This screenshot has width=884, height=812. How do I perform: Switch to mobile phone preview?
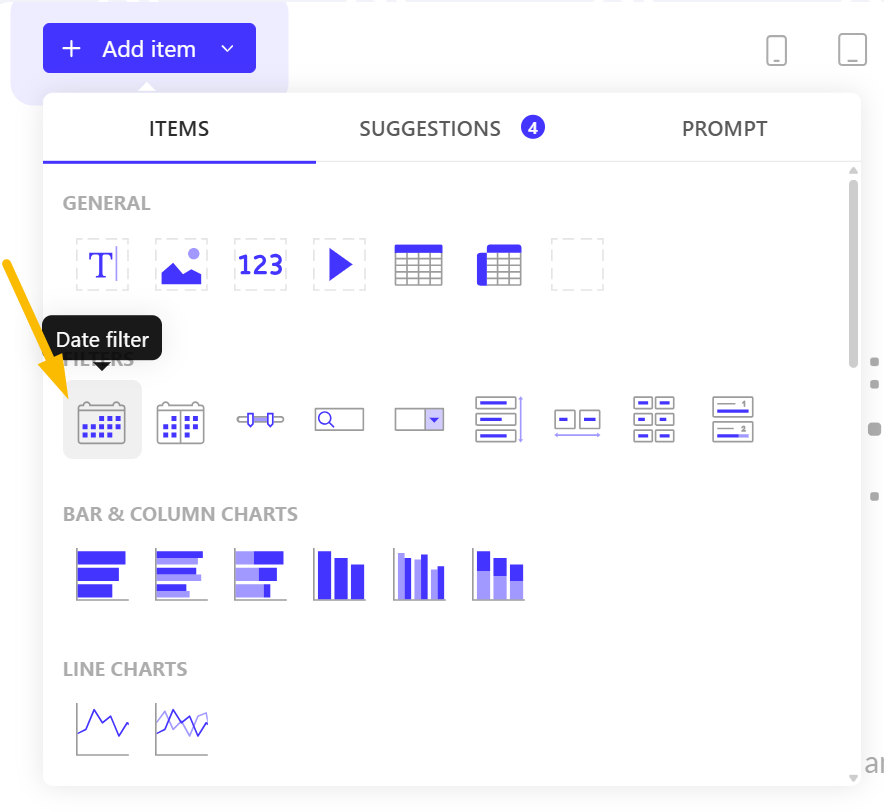point(776,50)
